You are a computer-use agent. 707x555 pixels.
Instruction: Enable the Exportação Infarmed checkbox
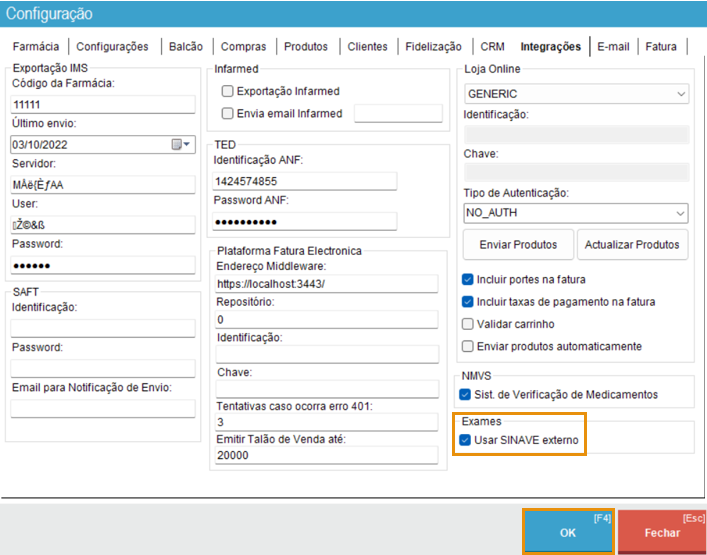pyautogui.click(x=227, y=91)
